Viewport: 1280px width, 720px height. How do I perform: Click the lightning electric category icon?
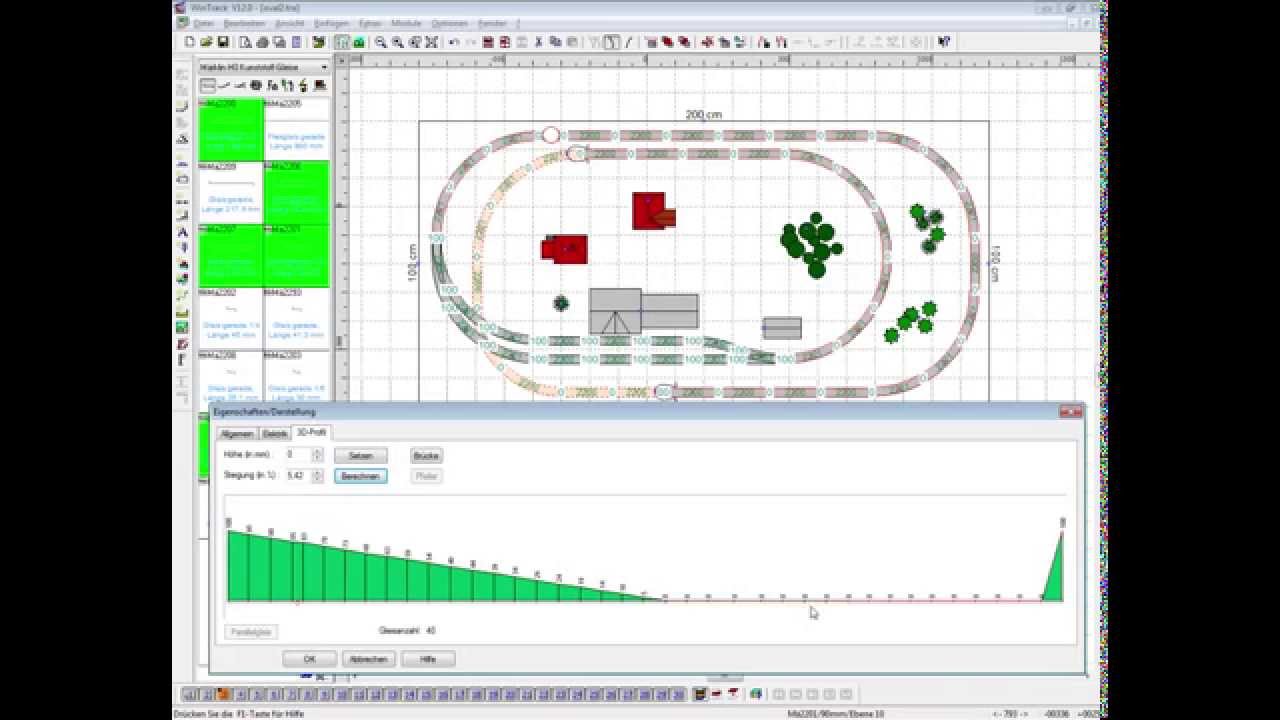pos(301,85)
